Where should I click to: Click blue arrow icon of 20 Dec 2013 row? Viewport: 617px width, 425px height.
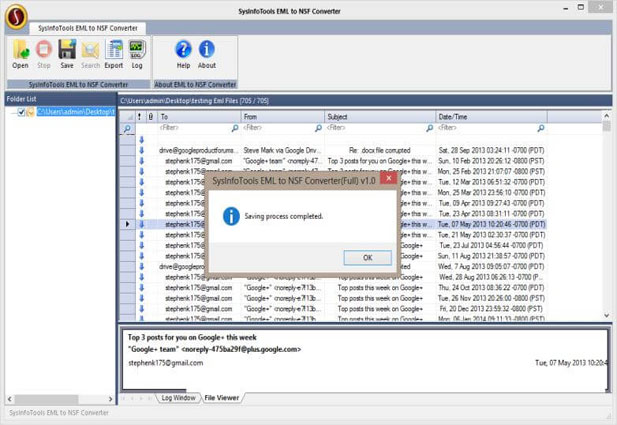pyautogui.click(x=142, y=309)
